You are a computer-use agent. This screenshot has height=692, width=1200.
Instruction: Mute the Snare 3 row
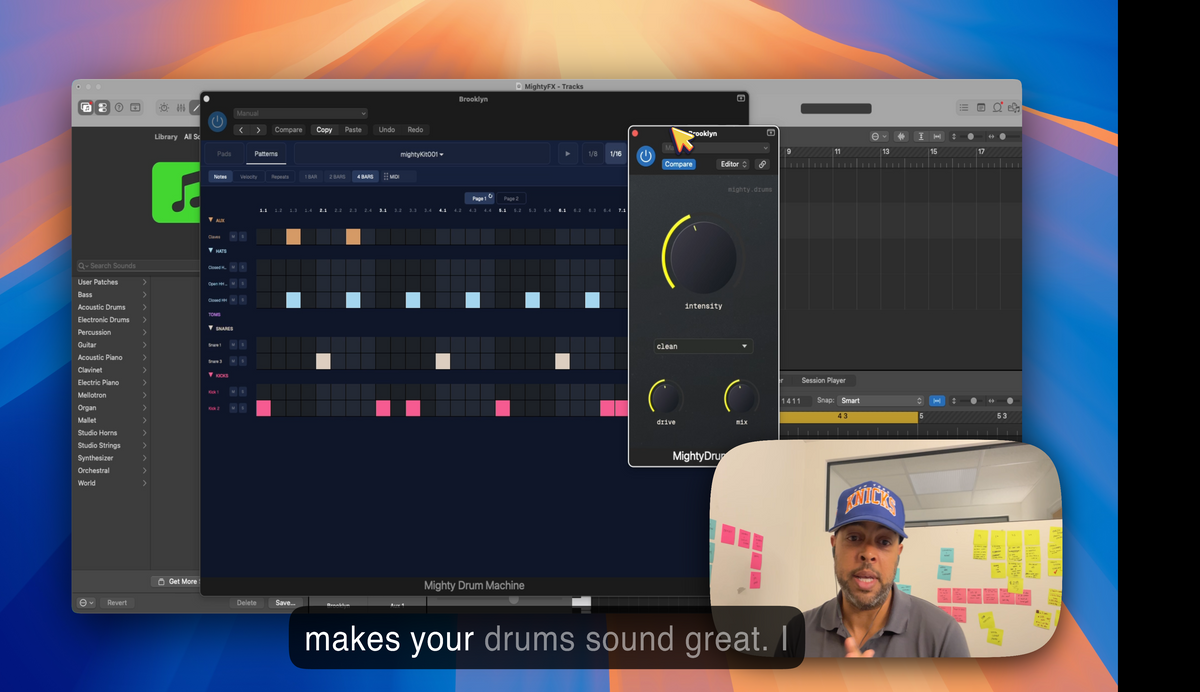click(x=234, y=361)
